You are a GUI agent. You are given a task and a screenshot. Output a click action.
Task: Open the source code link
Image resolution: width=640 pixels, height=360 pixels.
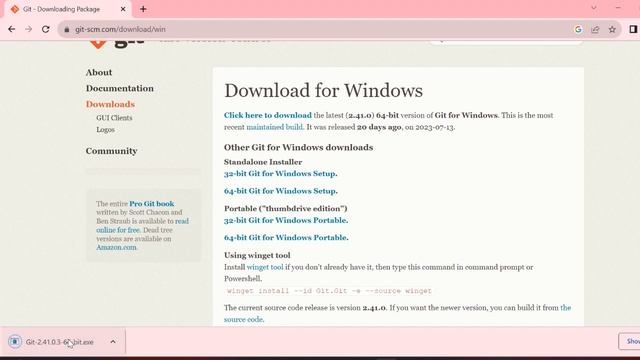(x=398, y=313)
